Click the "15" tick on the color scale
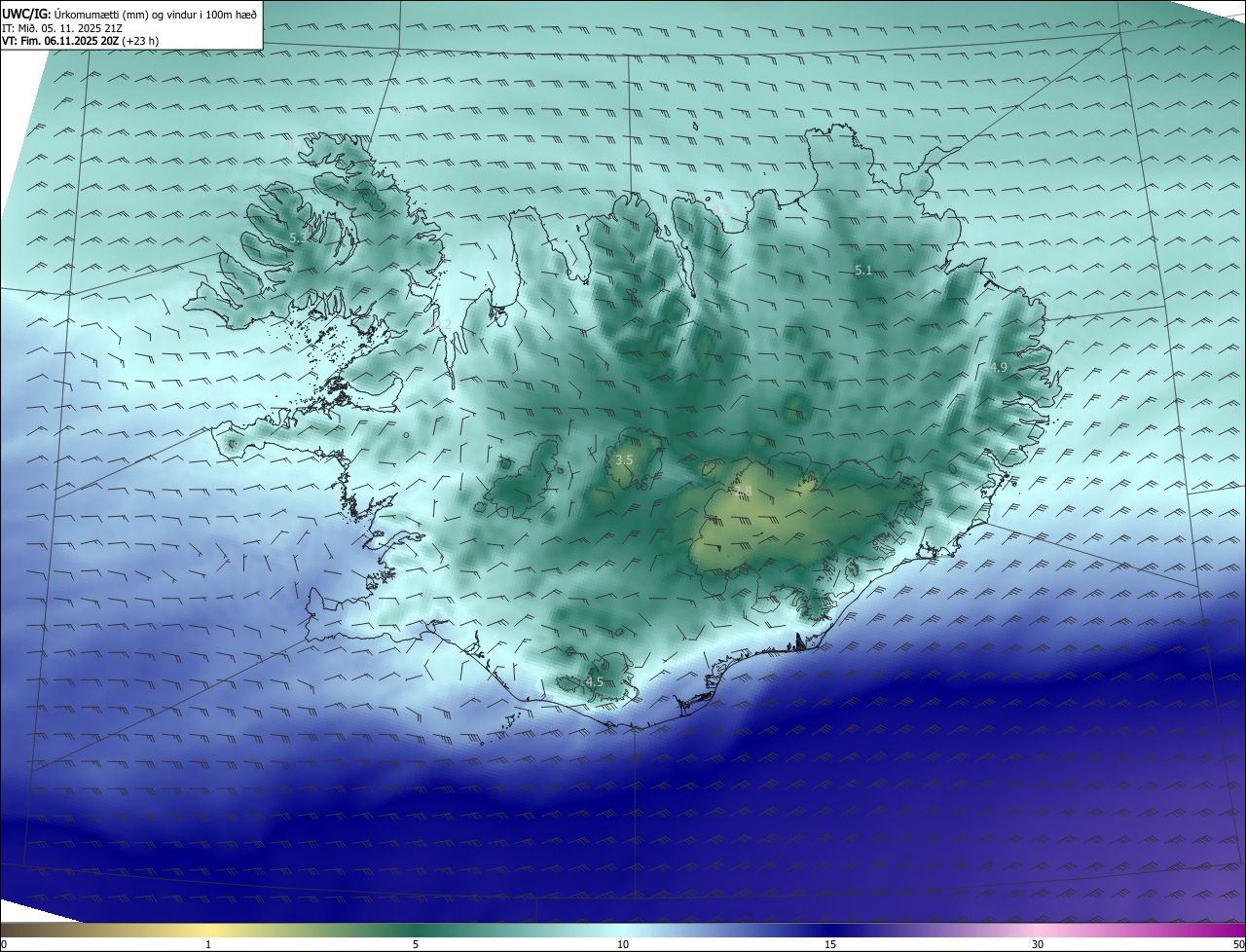Screen dimensions: 1246x952 [830, 944]
